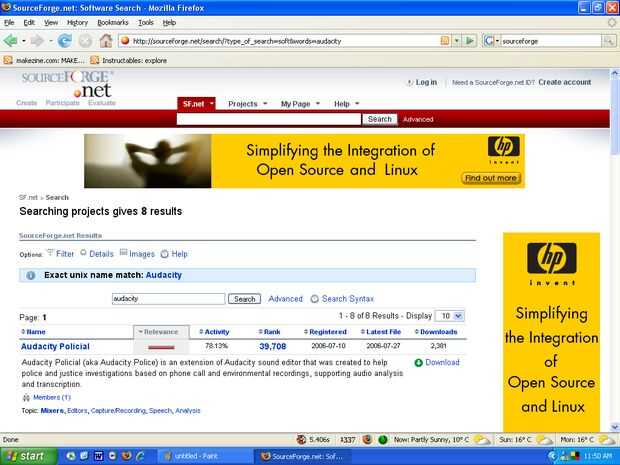620x465 pixels.
Task: Click the Mixers topic link
Action: pyautogui.click(x=52, y=411)
